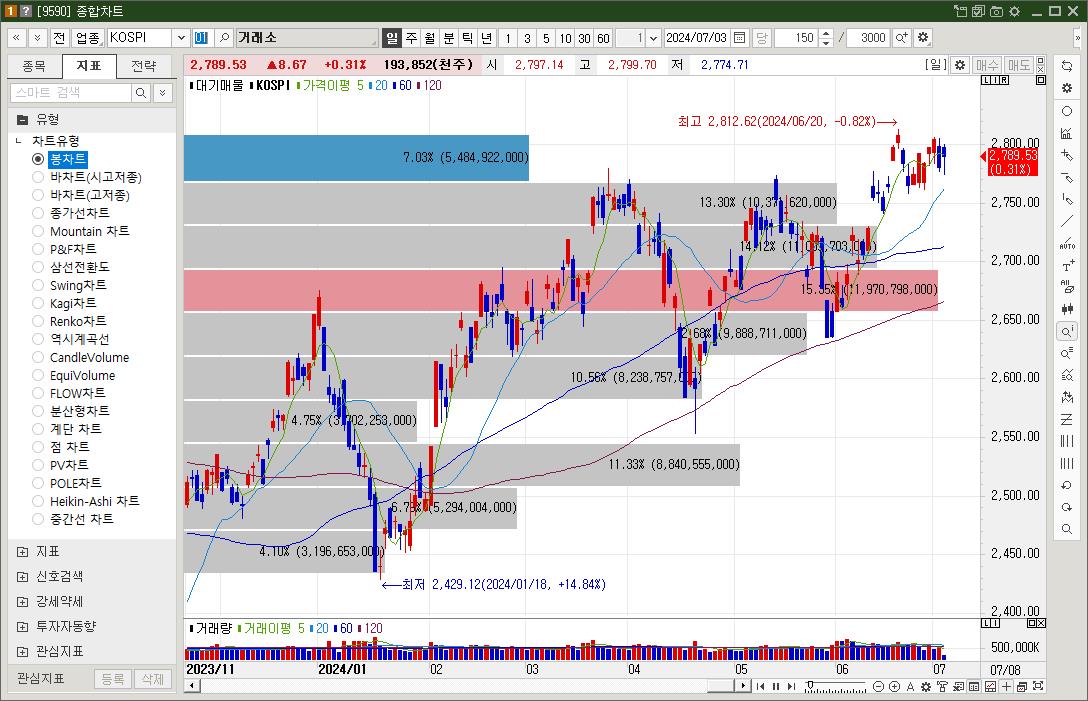Viewport: 1088px width, 701px height.
Task: Open the period multiplier dropdown showing 1
Action: click(x=653, y=37)
